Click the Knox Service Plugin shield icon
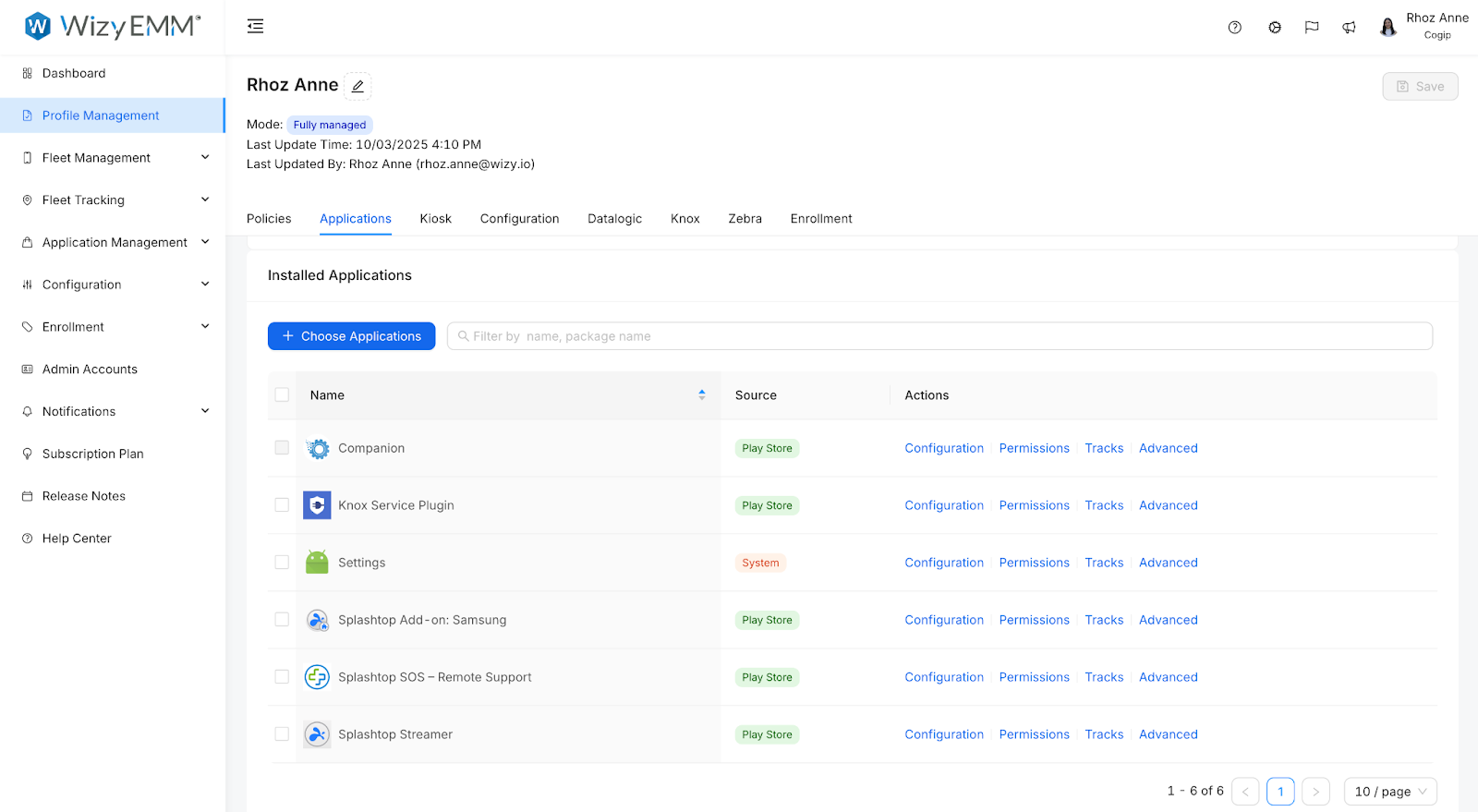The height and width of the screenshot is (812, 1478). click(317, 505)
